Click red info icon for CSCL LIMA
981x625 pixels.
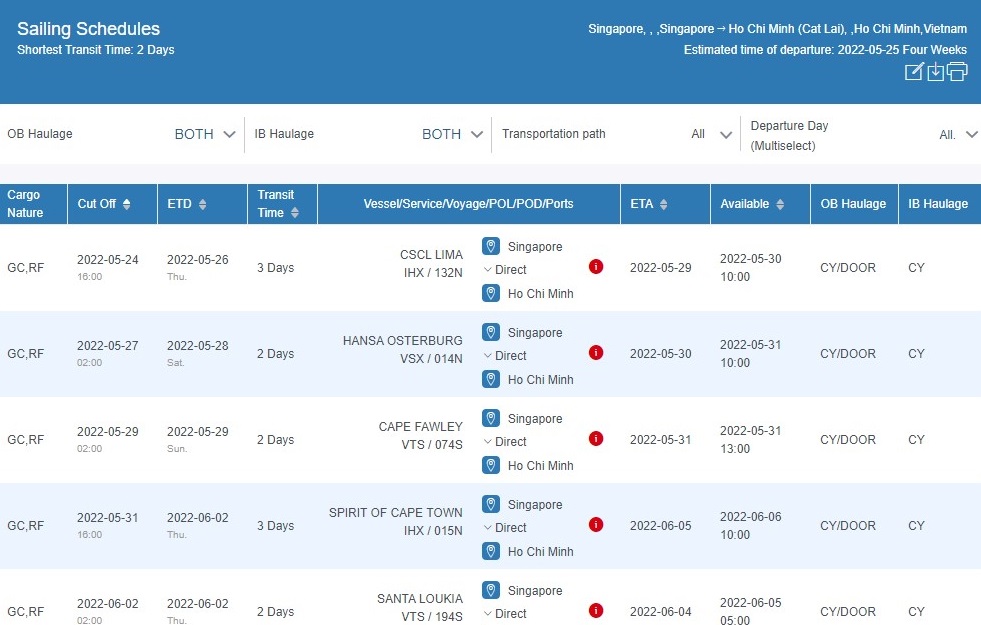(x=596, y=267)
